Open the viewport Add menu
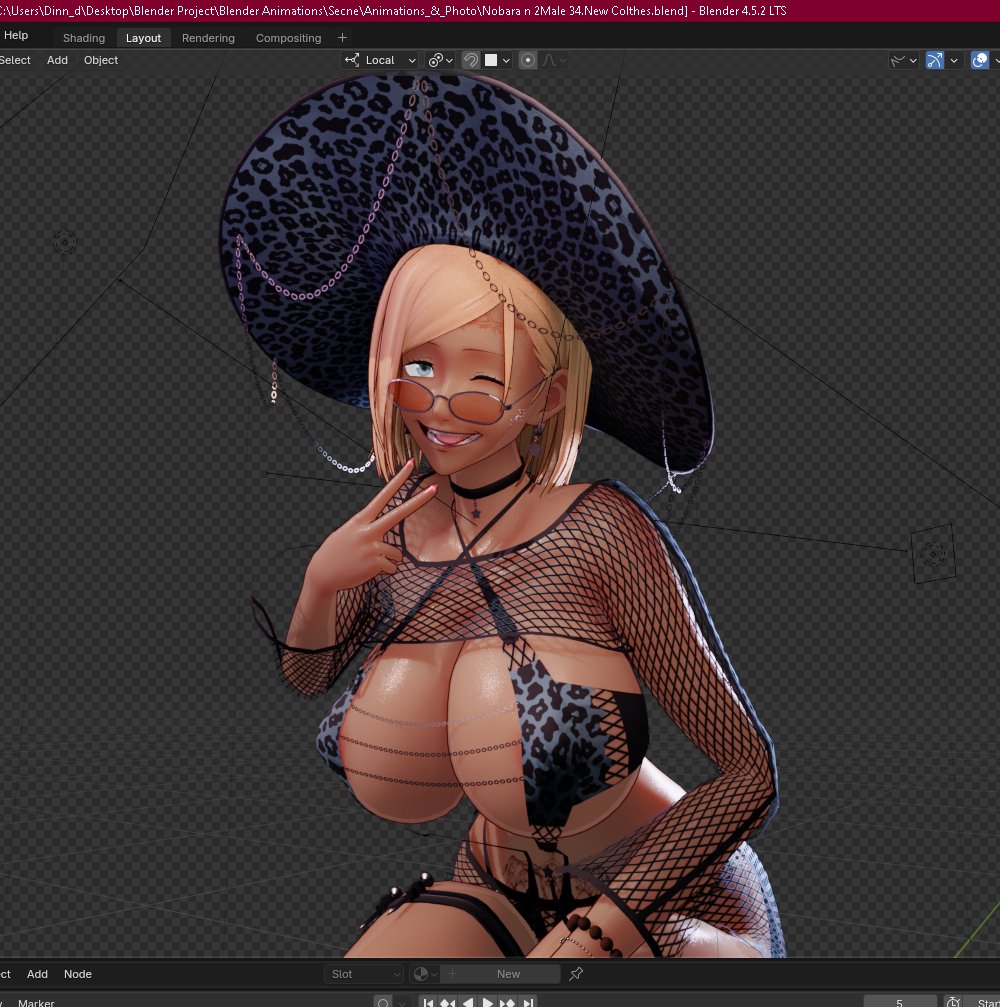 57,60
